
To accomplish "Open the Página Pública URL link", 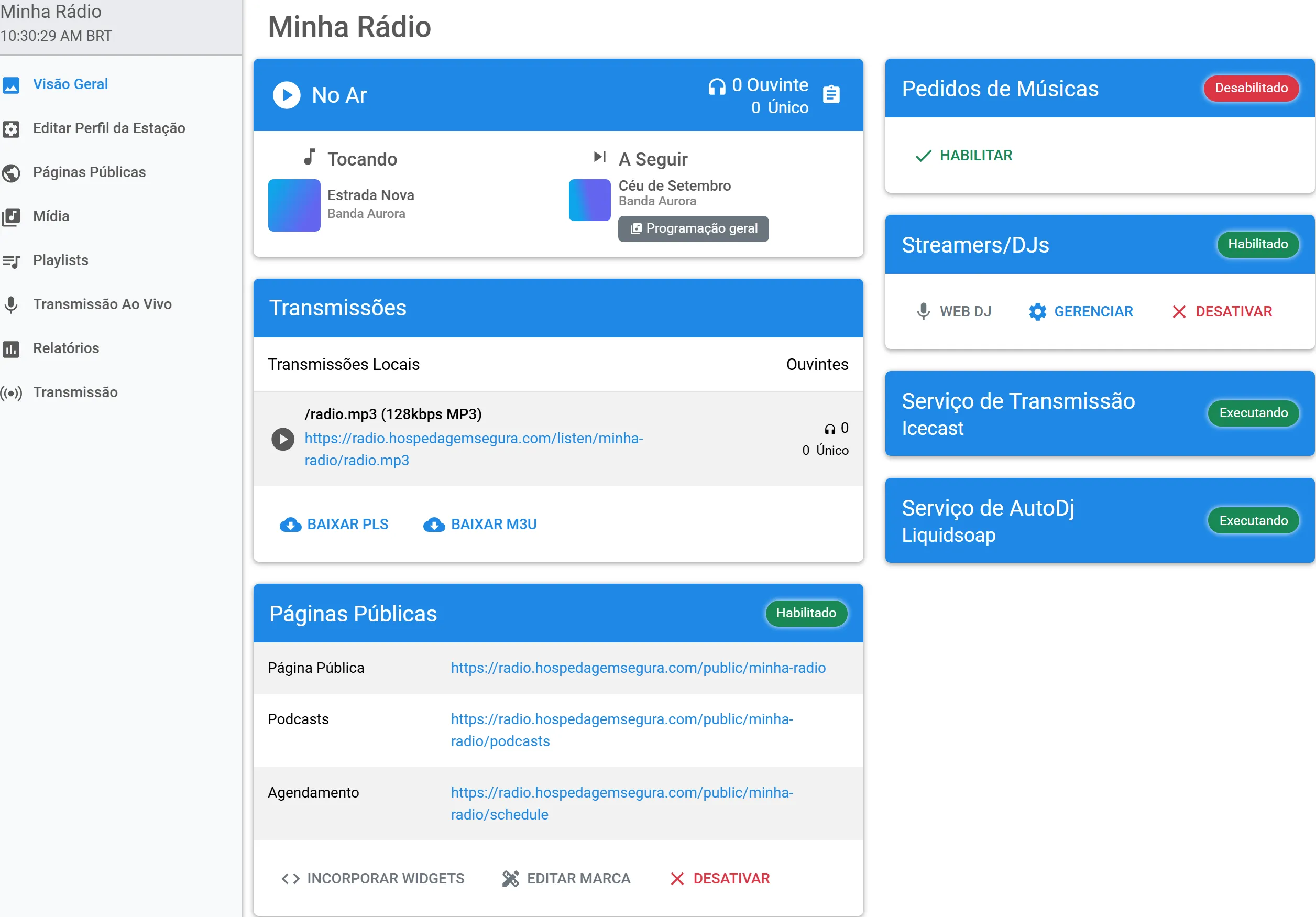I will (x=639, y=668).
